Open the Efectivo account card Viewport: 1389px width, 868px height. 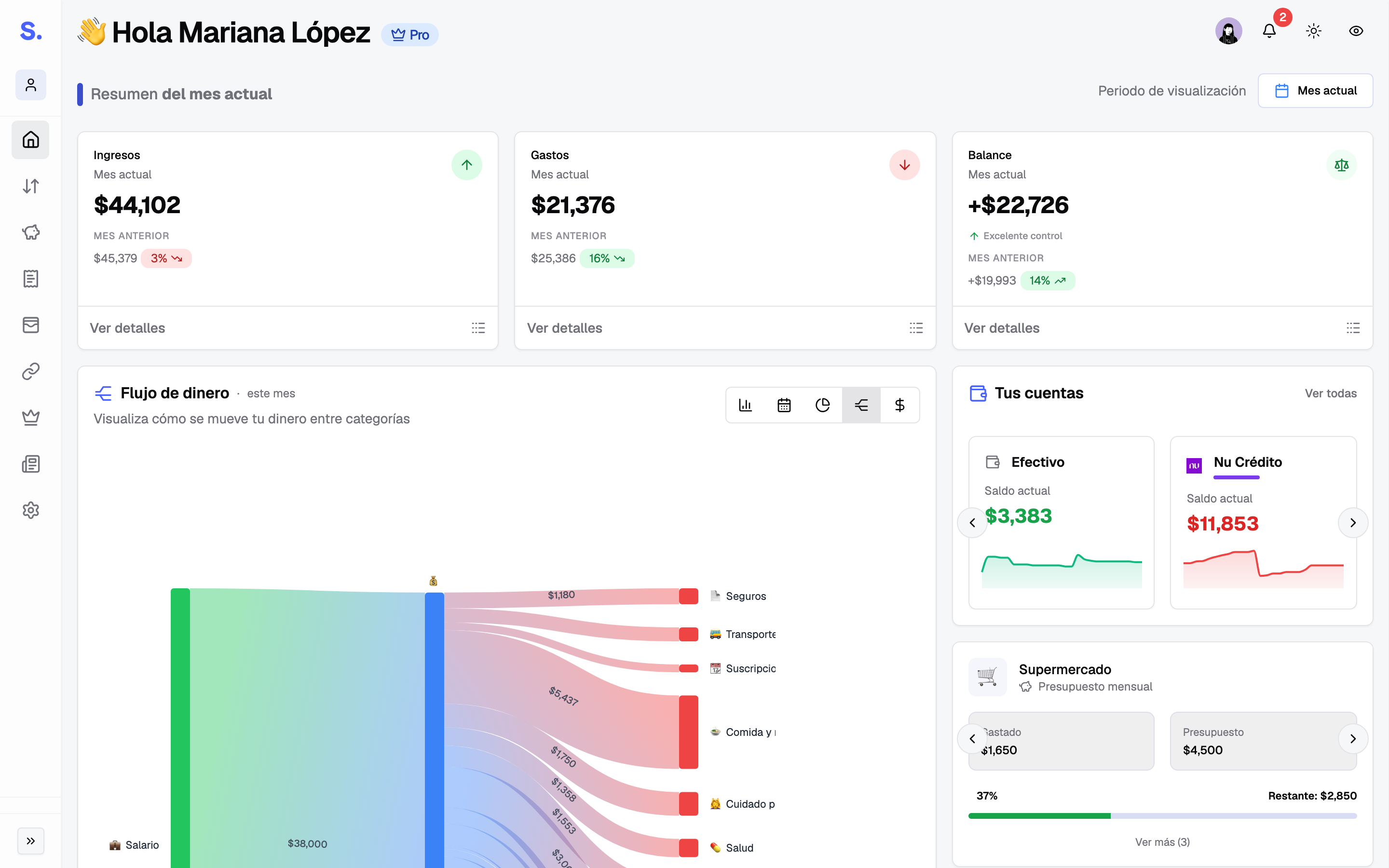click(1061, 522)
